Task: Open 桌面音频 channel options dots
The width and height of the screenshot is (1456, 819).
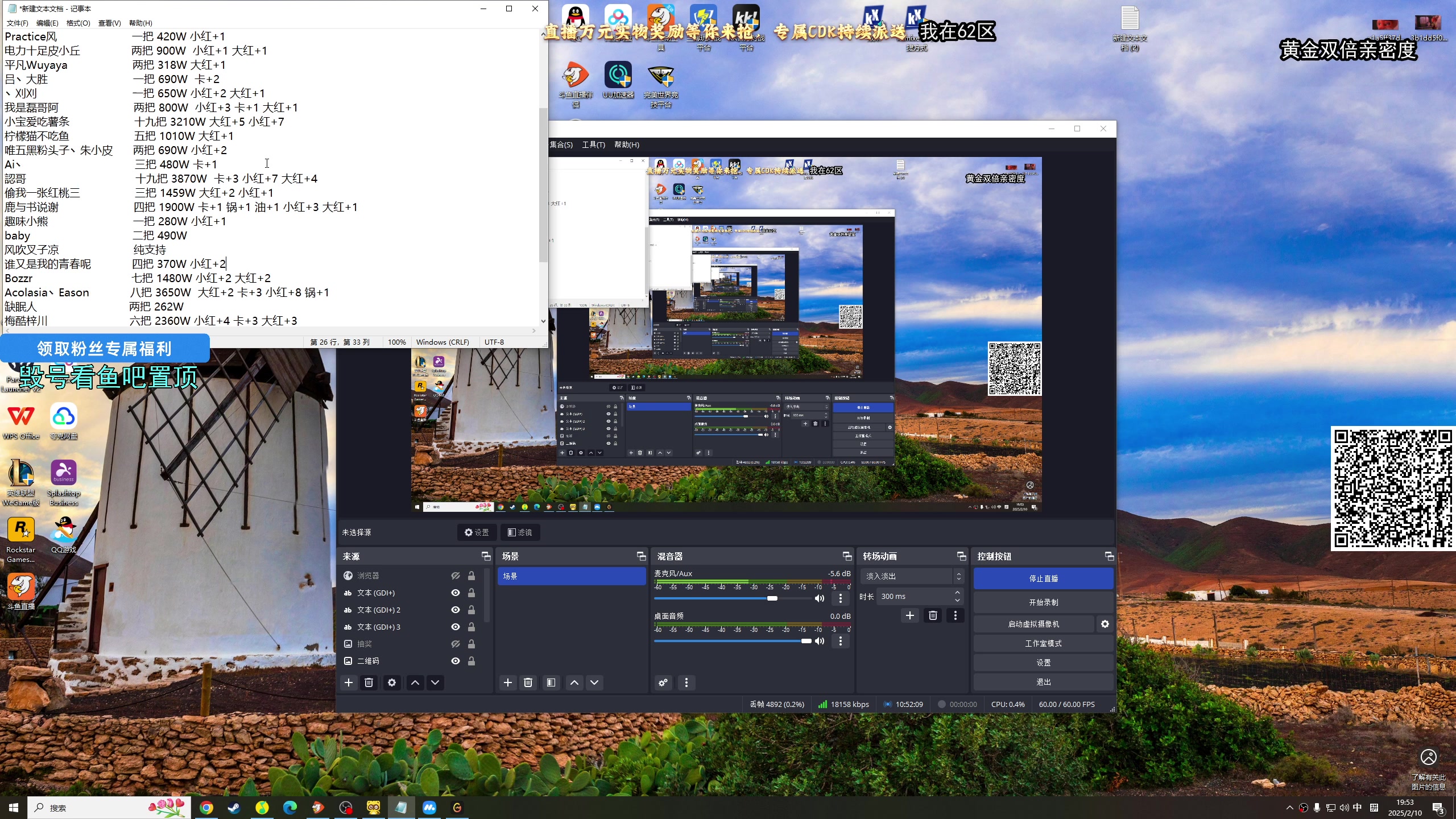Action: click(x=841, y=641)
